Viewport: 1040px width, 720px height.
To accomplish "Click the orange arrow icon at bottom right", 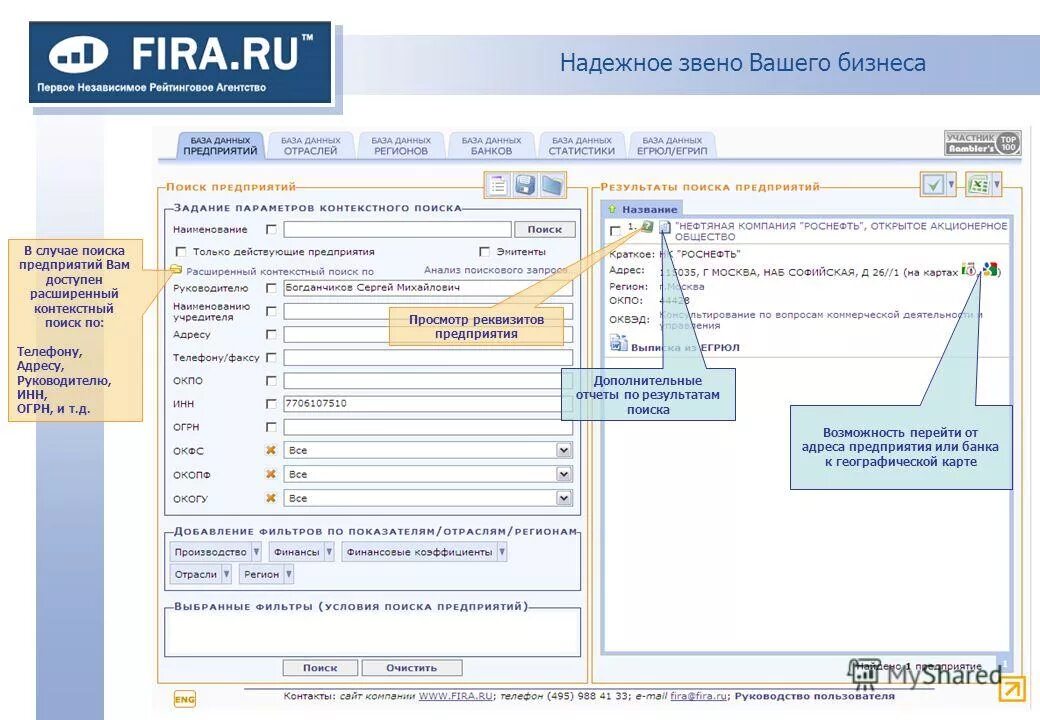I will tap(1011, 689).
